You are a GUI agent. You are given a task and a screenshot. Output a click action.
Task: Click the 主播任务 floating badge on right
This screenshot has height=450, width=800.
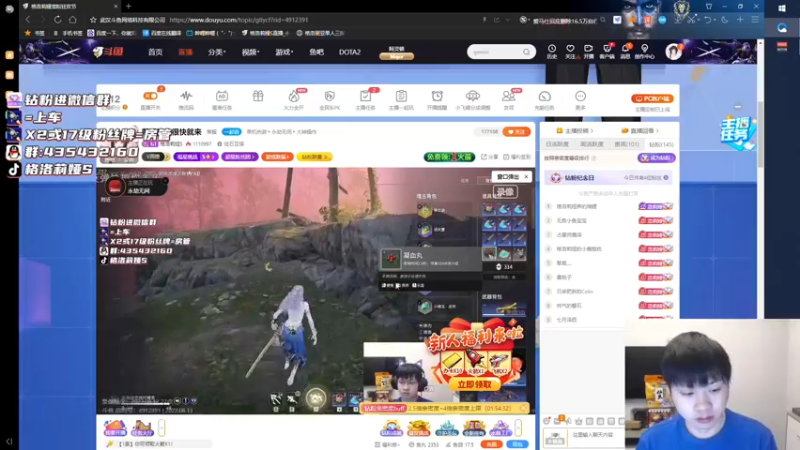(x=737, y=133)
